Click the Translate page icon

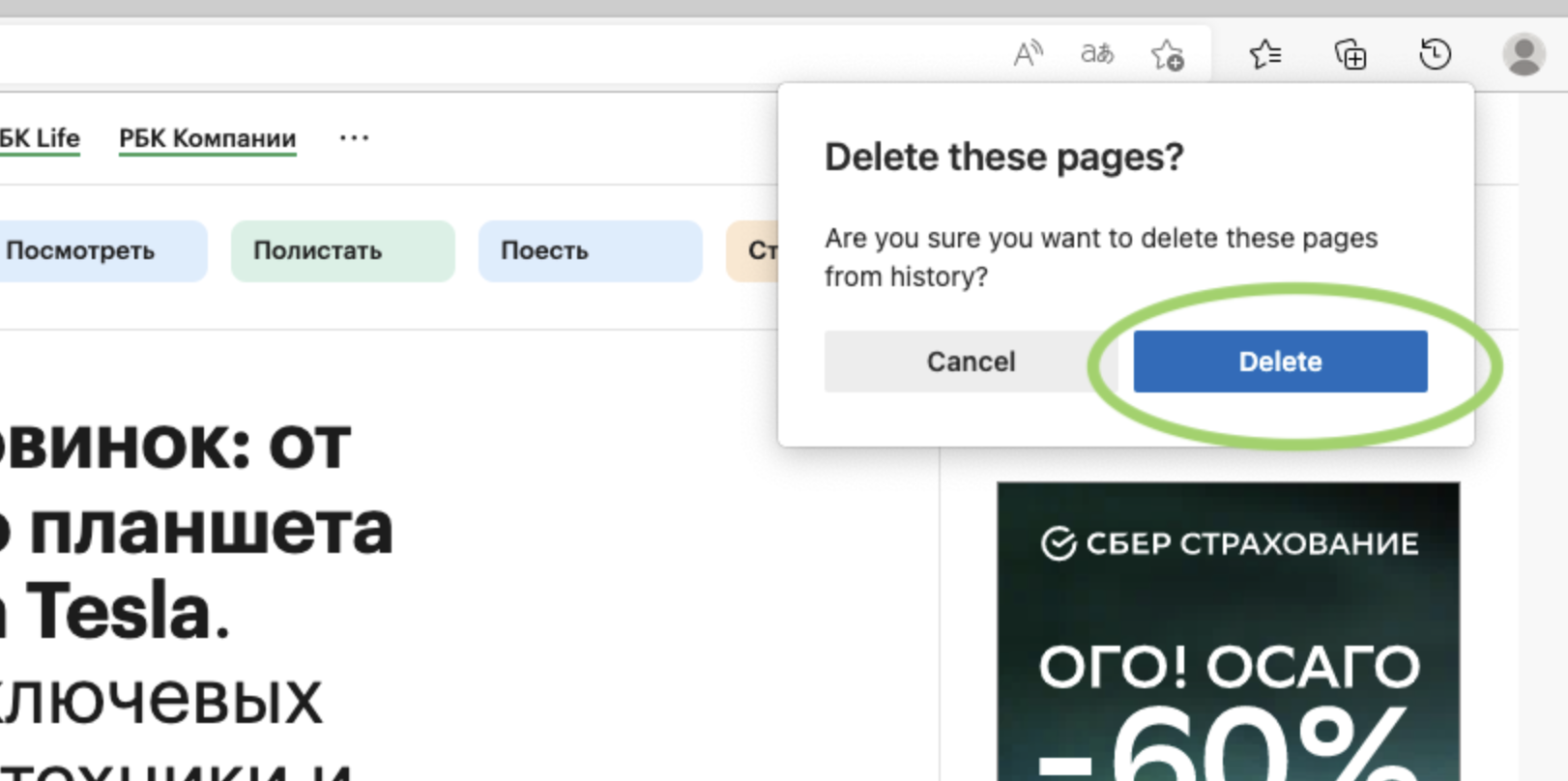[x=1097, y=54]
